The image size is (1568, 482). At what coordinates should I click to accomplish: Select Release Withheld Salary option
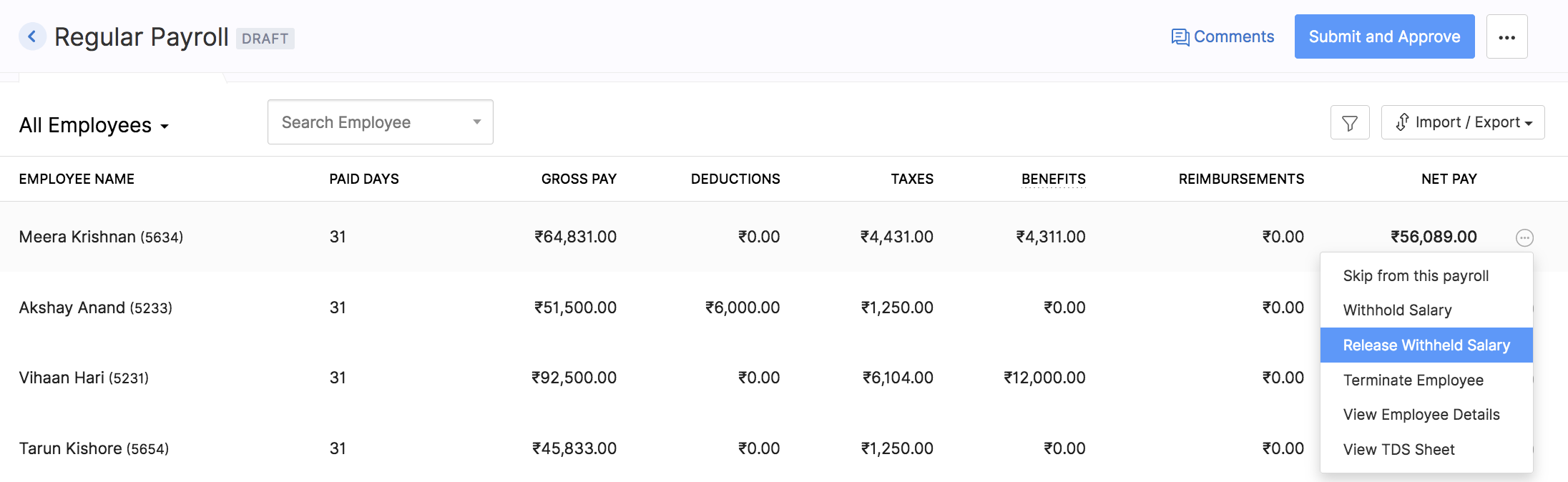coord(1426,345)
